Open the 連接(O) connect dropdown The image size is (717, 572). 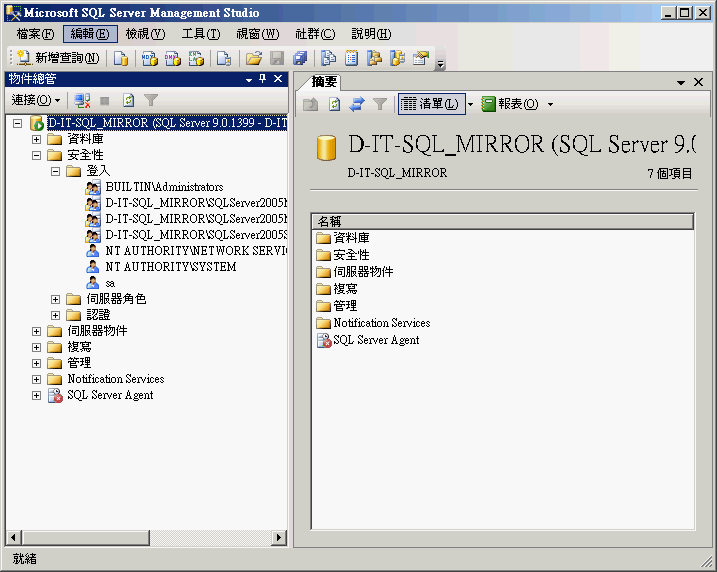point(36,100)
